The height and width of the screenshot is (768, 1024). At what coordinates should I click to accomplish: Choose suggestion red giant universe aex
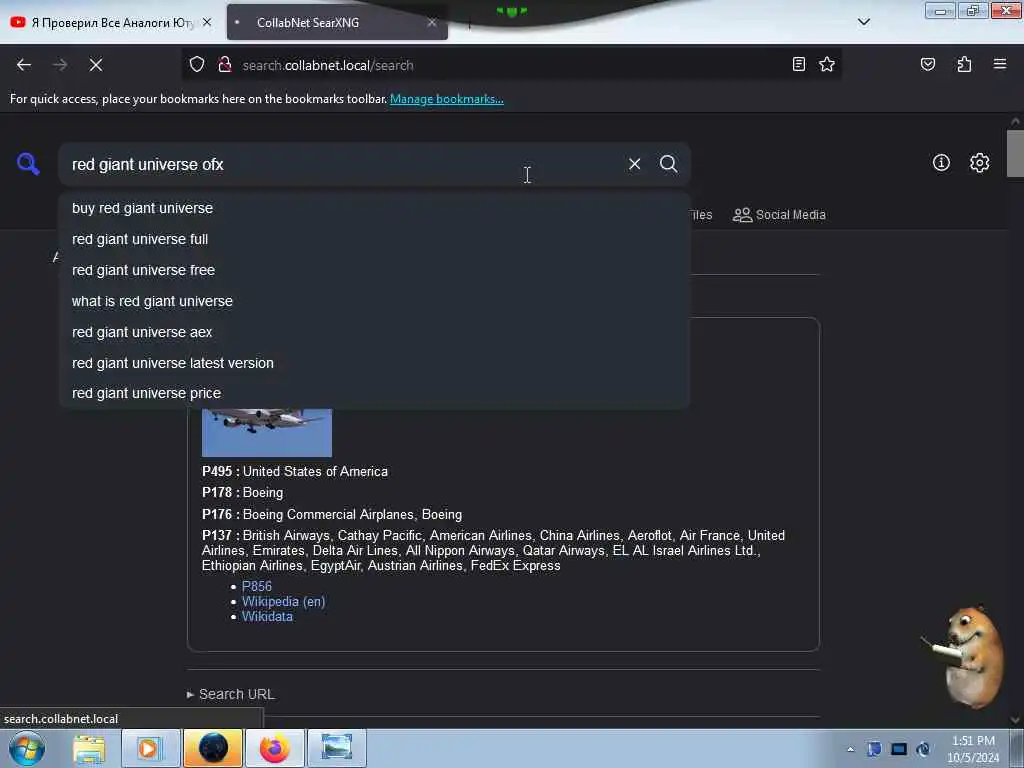point(374,332)
